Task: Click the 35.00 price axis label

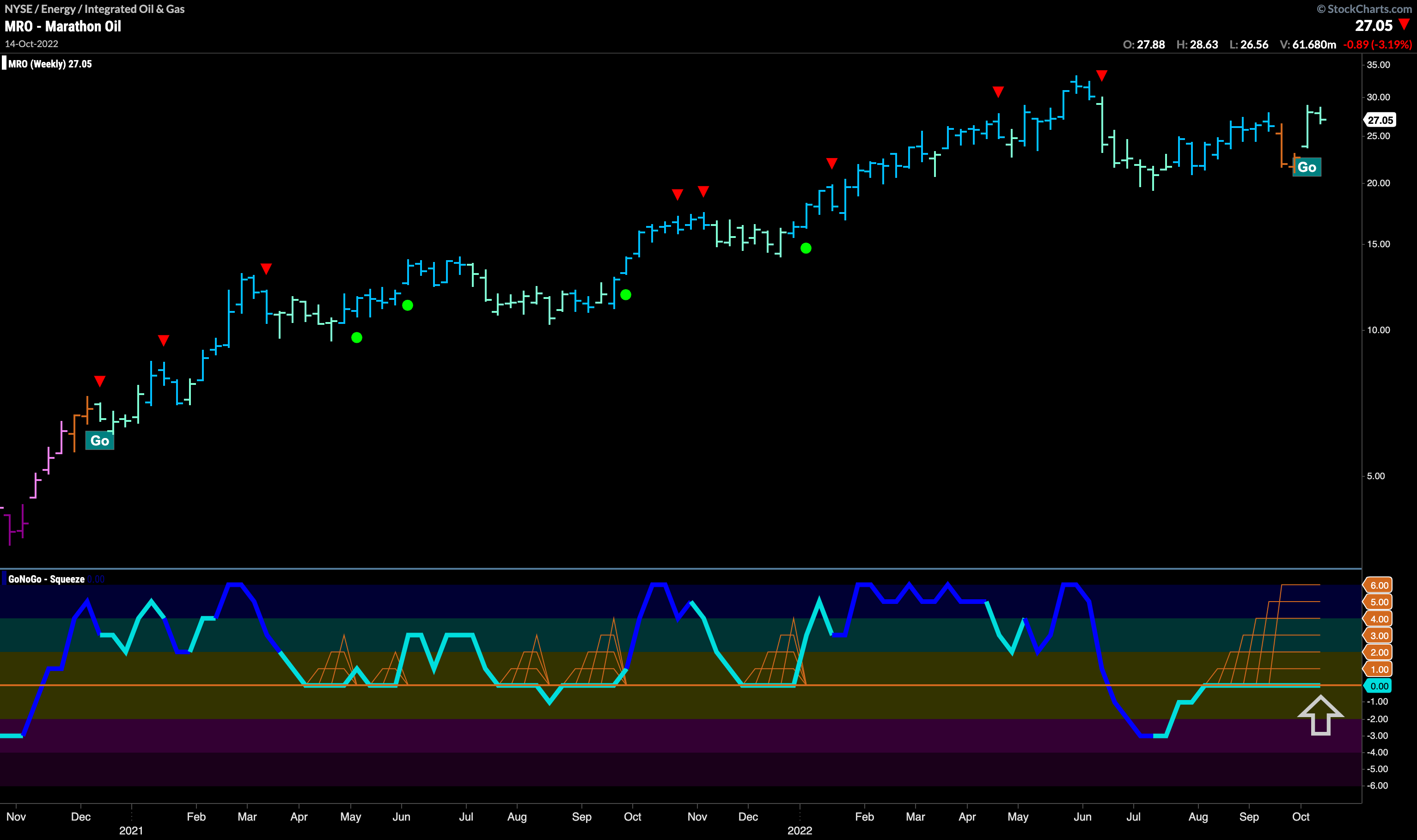Action: (1378, 65)
